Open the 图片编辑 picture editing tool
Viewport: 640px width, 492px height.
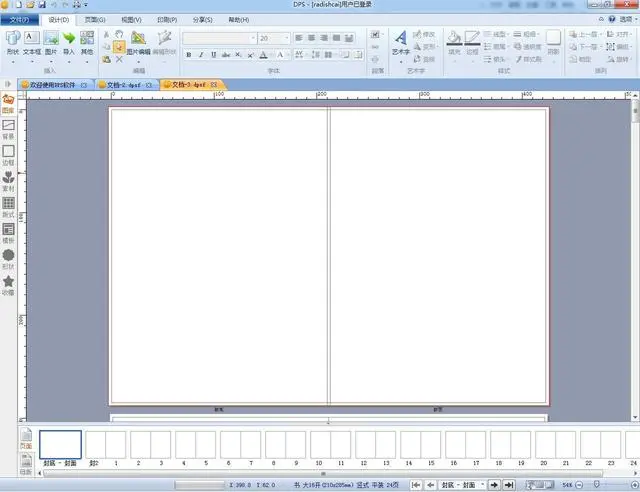coord(138,38)
